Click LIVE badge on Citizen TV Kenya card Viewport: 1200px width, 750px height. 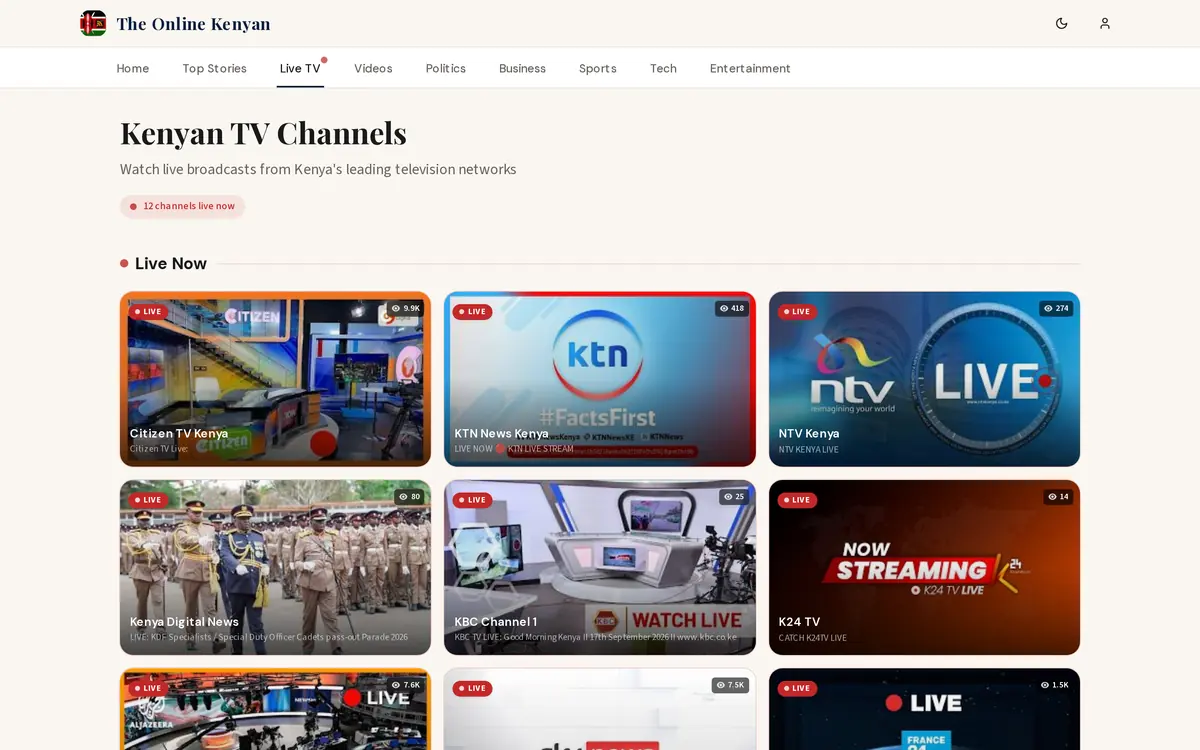click(148, 312)
